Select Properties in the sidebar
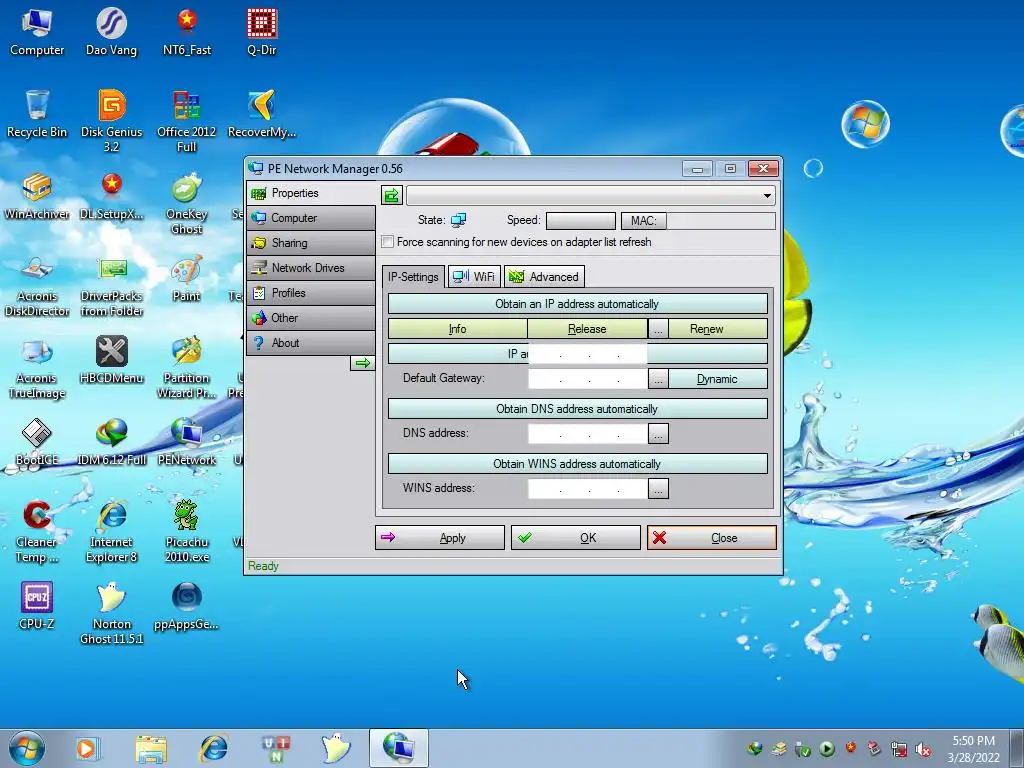This screenshot has width=1024, height=768. pos(311,193)
